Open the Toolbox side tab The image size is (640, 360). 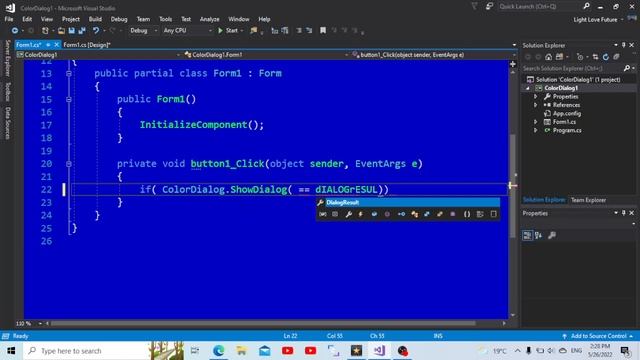(7, 92)
